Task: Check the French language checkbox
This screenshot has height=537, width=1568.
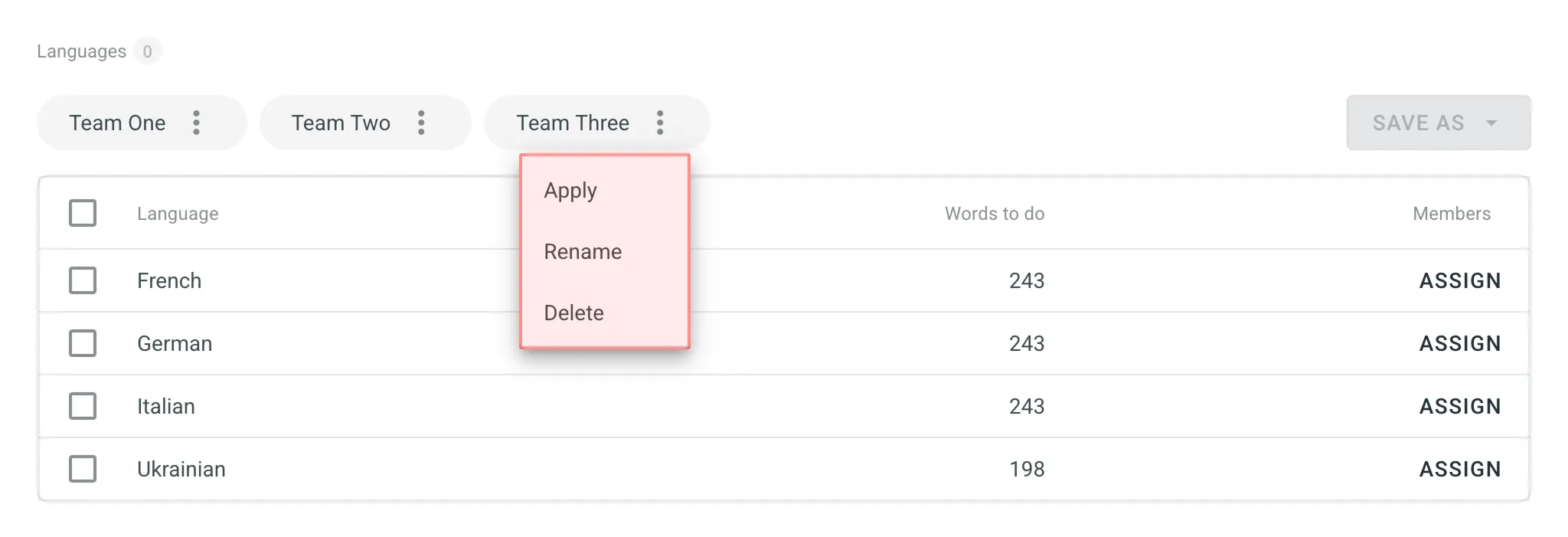Action: click(x=83, y=280)
